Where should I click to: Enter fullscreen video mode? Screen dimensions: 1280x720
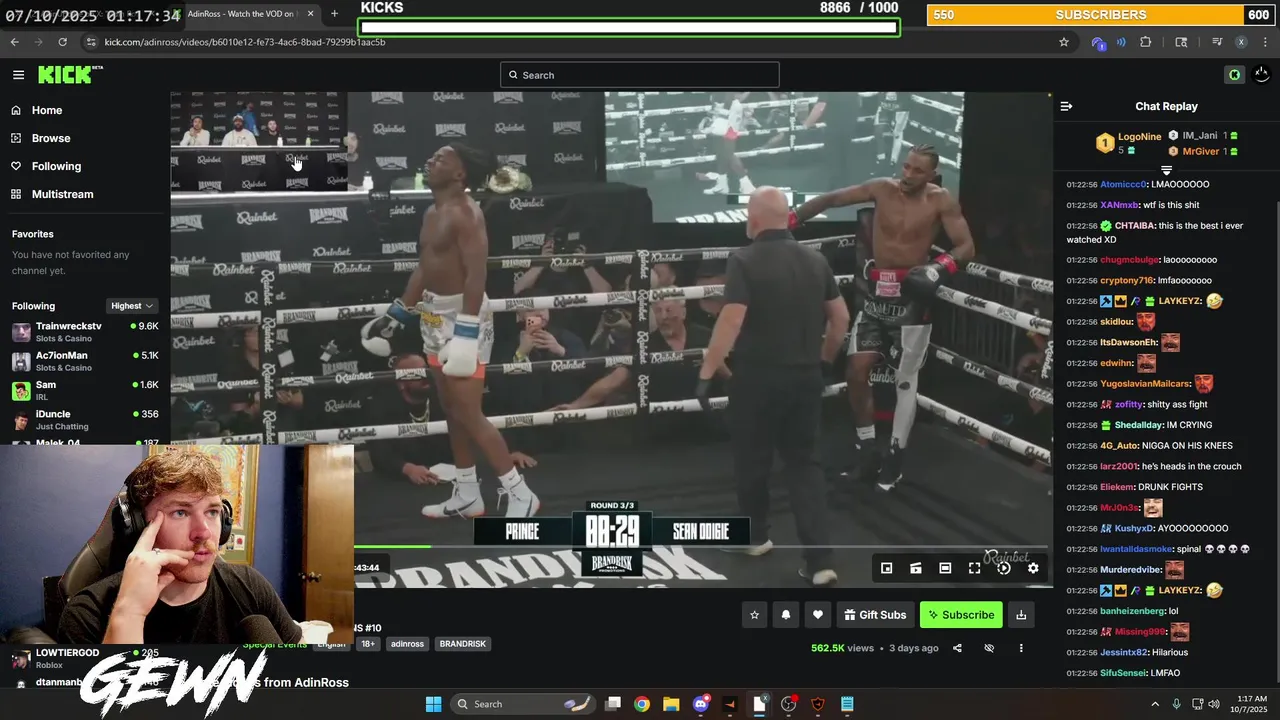(x=974, y=568)
